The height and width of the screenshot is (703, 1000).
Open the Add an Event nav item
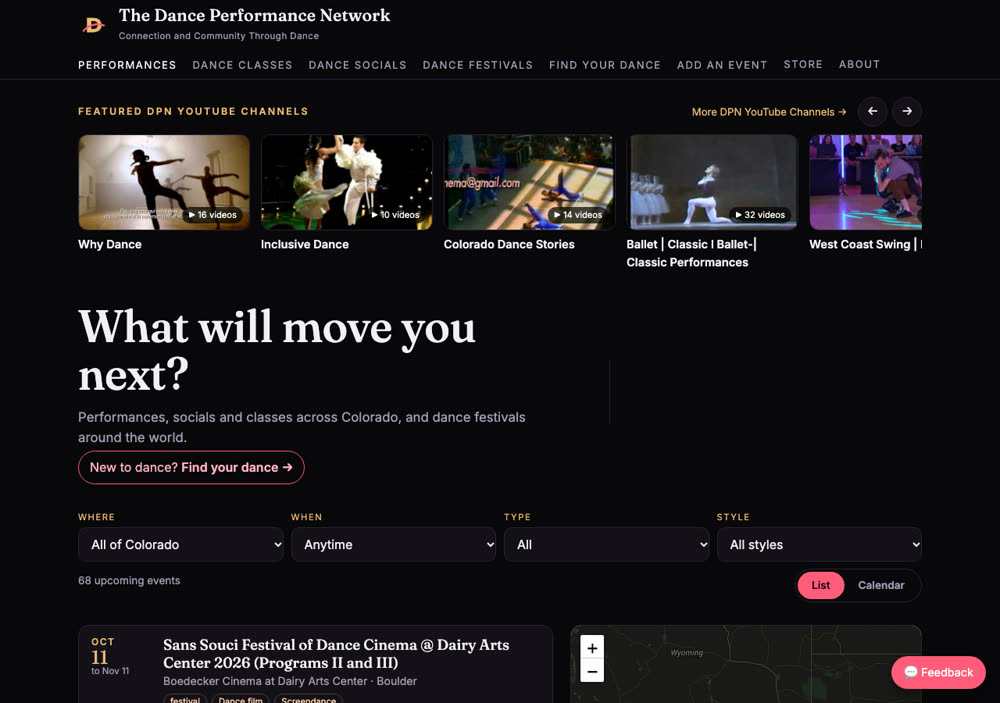tap(722, 65)
